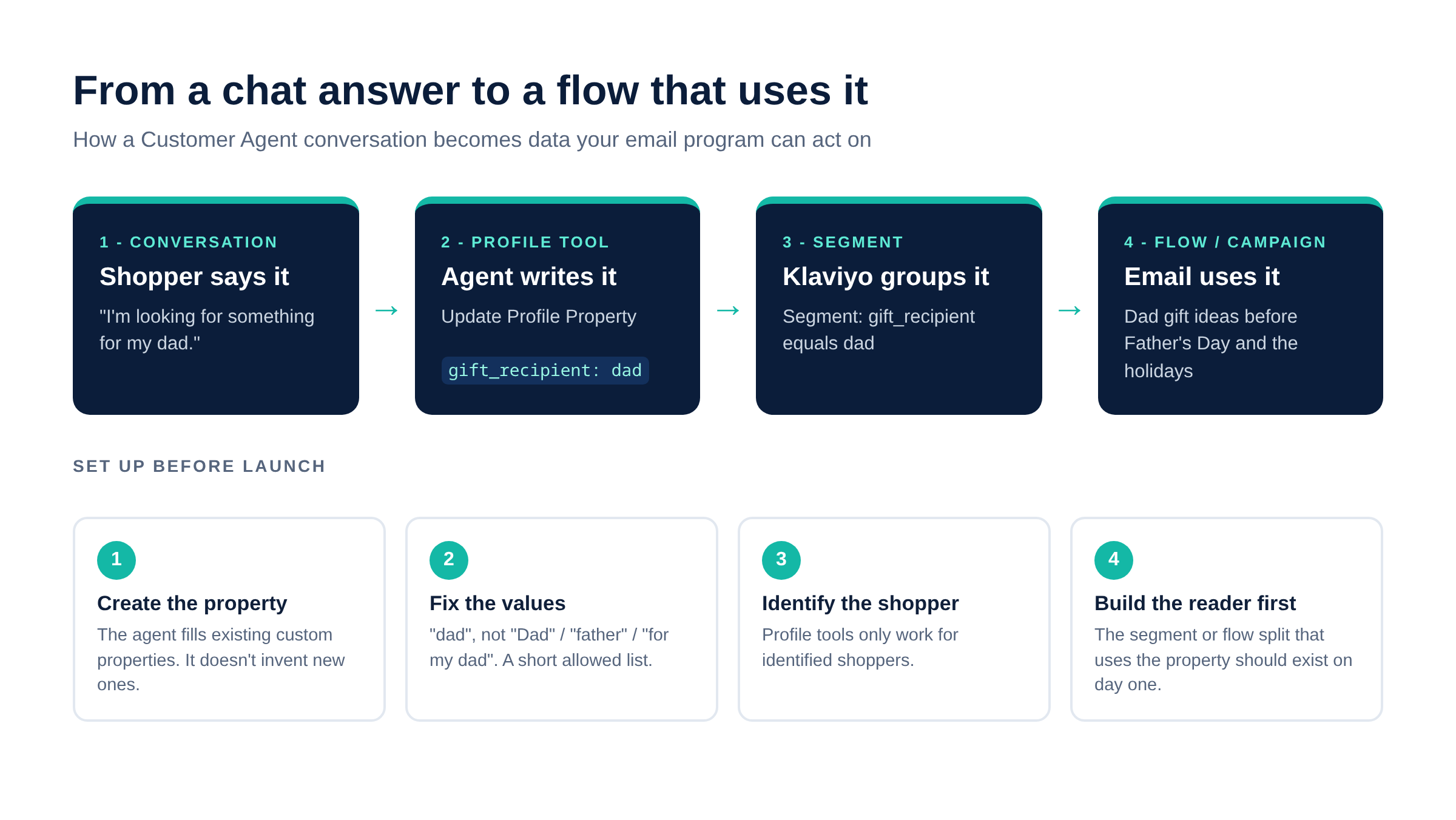Select 'Segment: gift_recipient equals dad' text
This screenshot has height=820, width=1456.
pos(878,330)
